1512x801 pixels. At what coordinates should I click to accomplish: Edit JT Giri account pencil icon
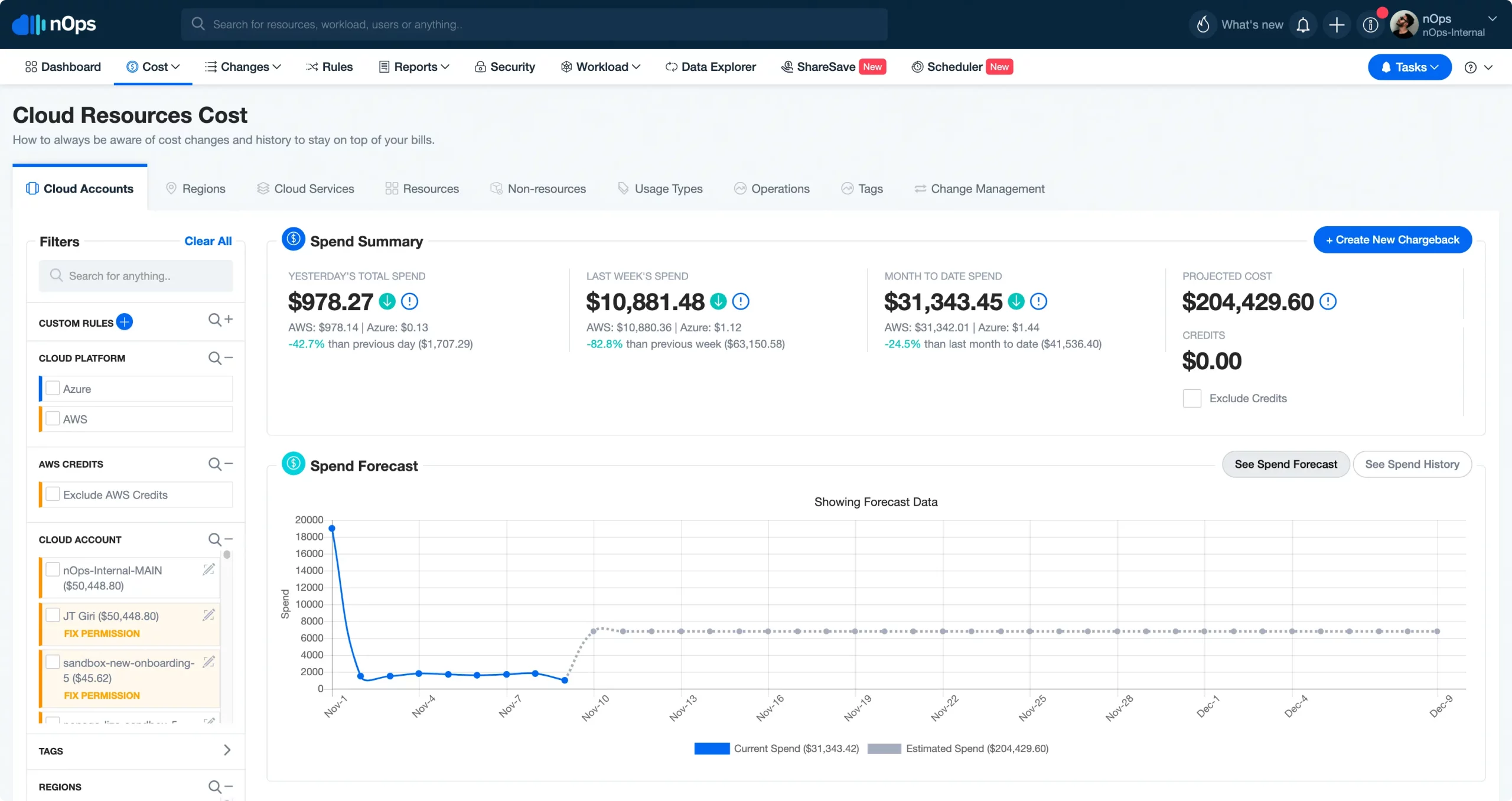pos(208,615)
